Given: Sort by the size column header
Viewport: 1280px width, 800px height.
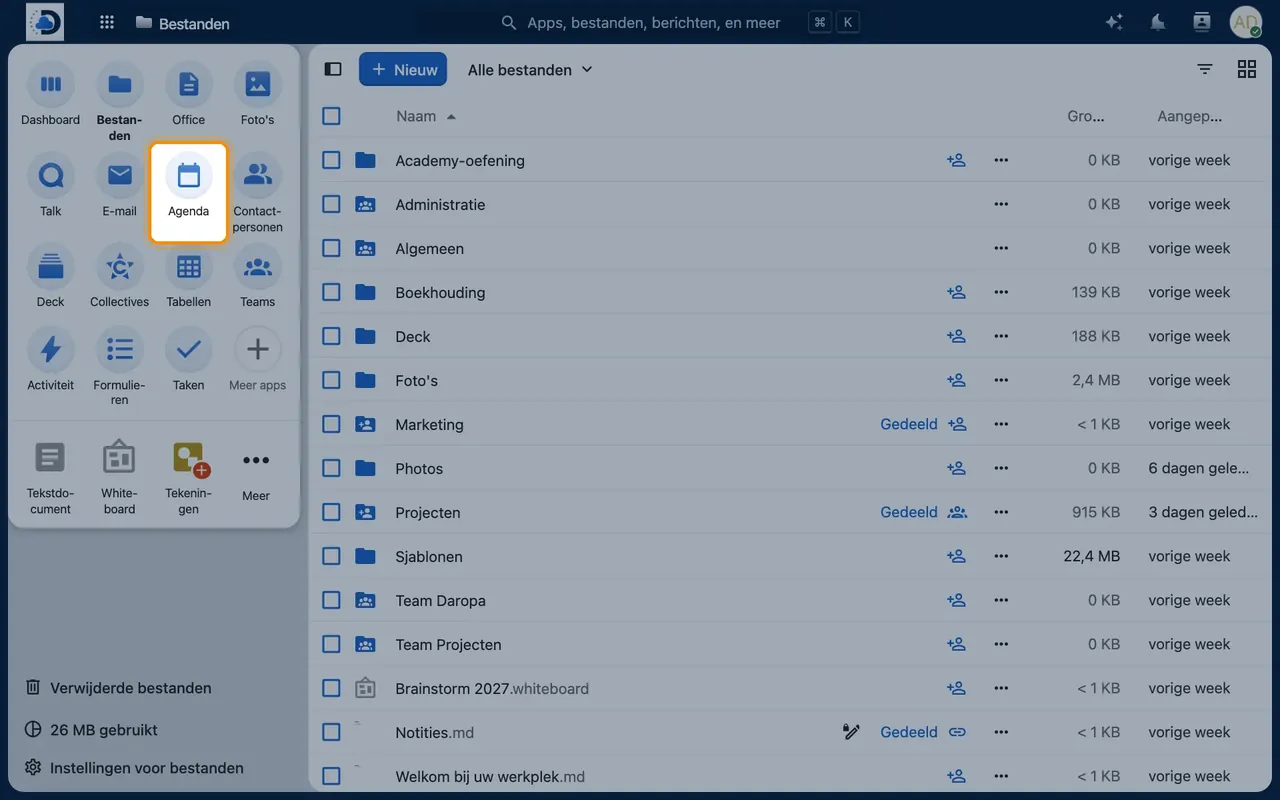Looking at the screenshot, I should point(1085,116).
